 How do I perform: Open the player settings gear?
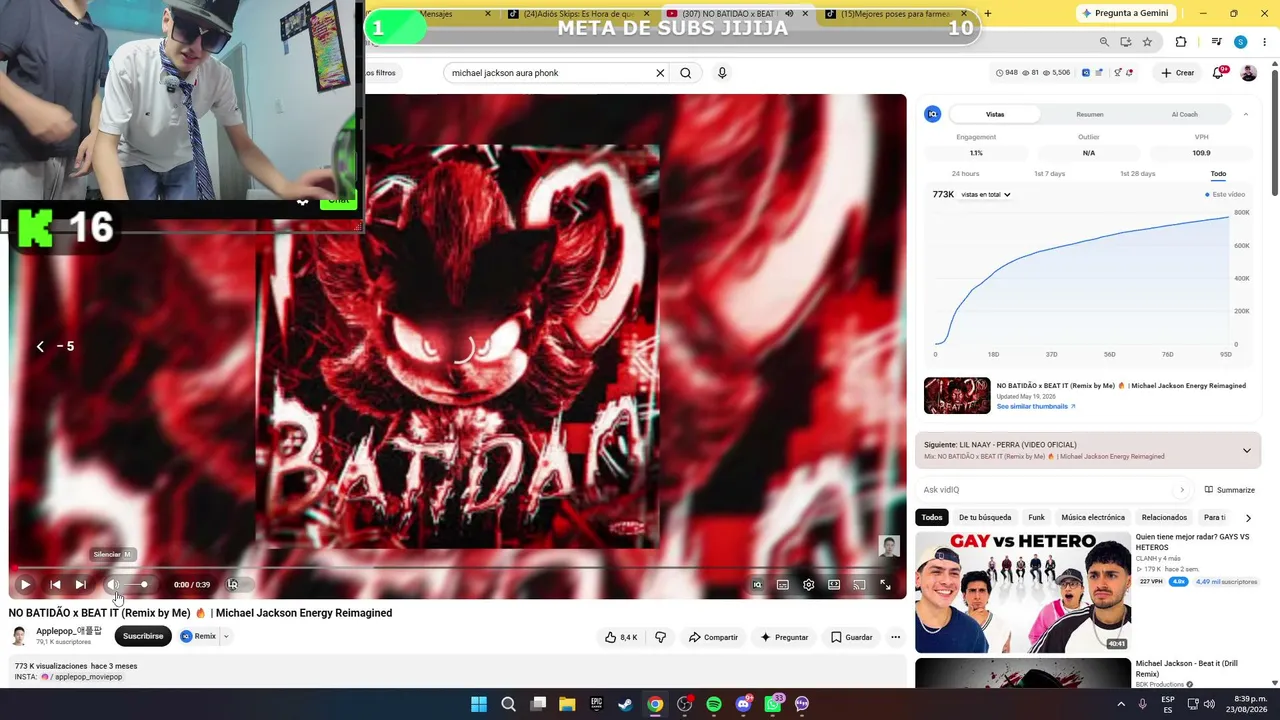pyautogui.click(x=808, y=585)
